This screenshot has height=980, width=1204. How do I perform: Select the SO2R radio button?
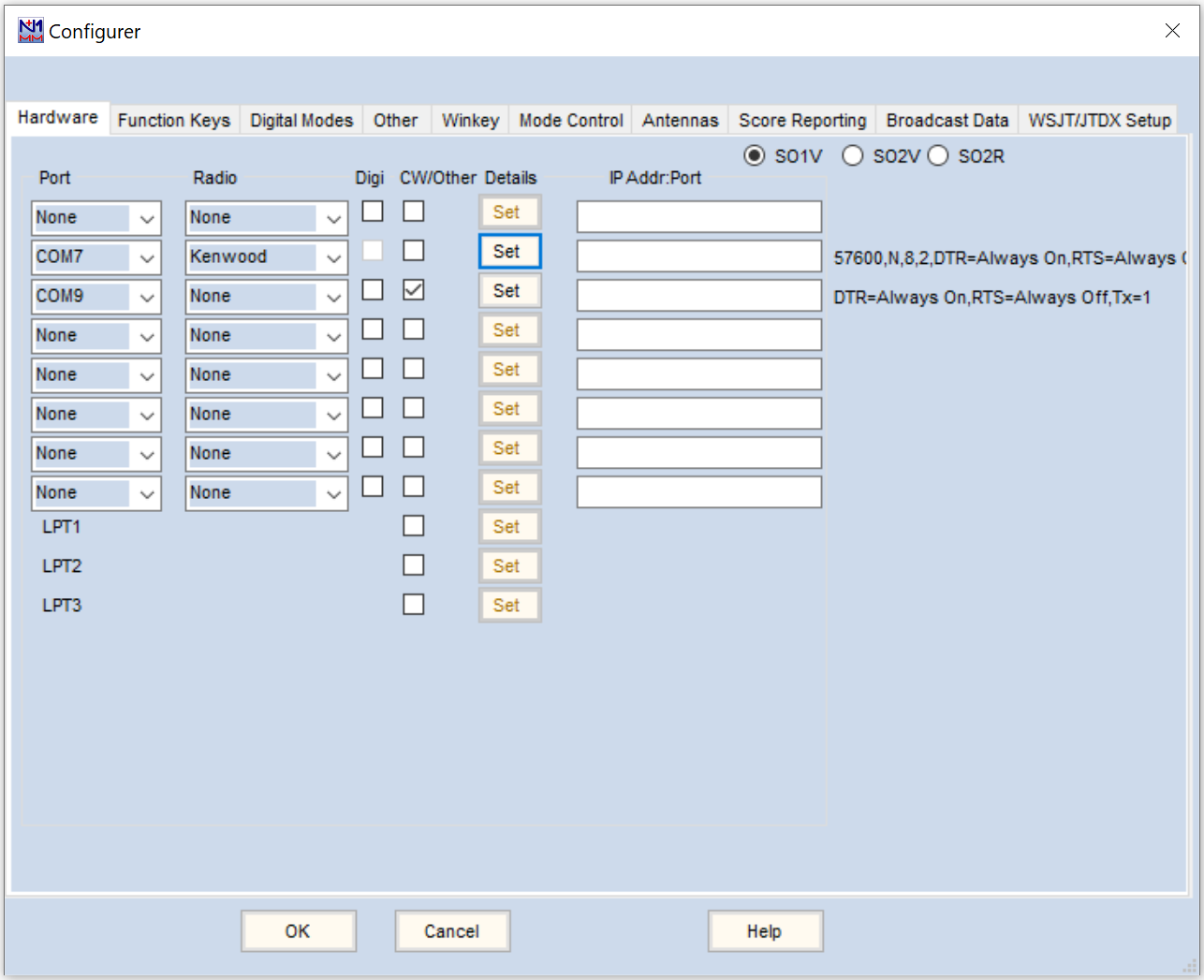938,156
